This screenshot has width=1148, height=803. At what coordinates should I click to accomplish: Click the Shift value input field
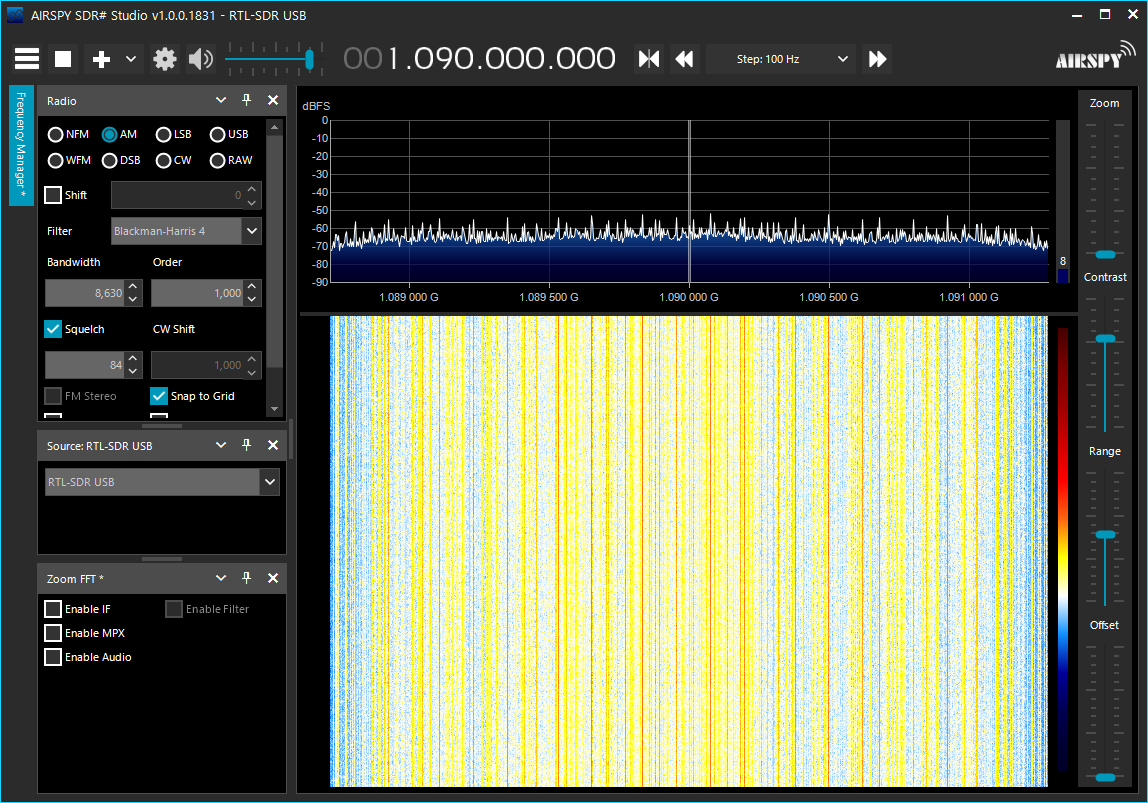coord(177,195)
